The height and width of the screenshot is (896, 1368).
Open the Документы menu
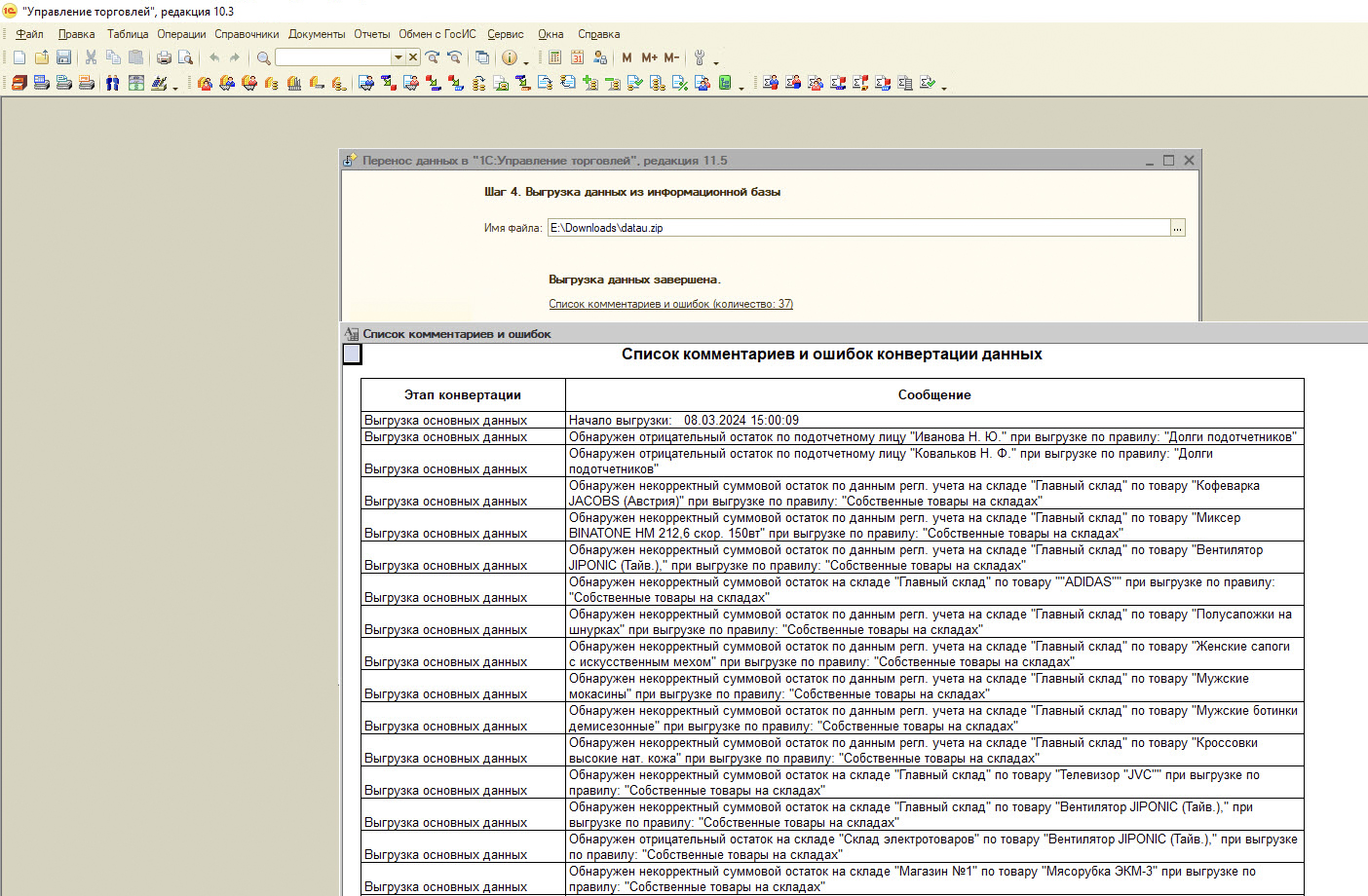pyautogui.click(x=317, y=34)
